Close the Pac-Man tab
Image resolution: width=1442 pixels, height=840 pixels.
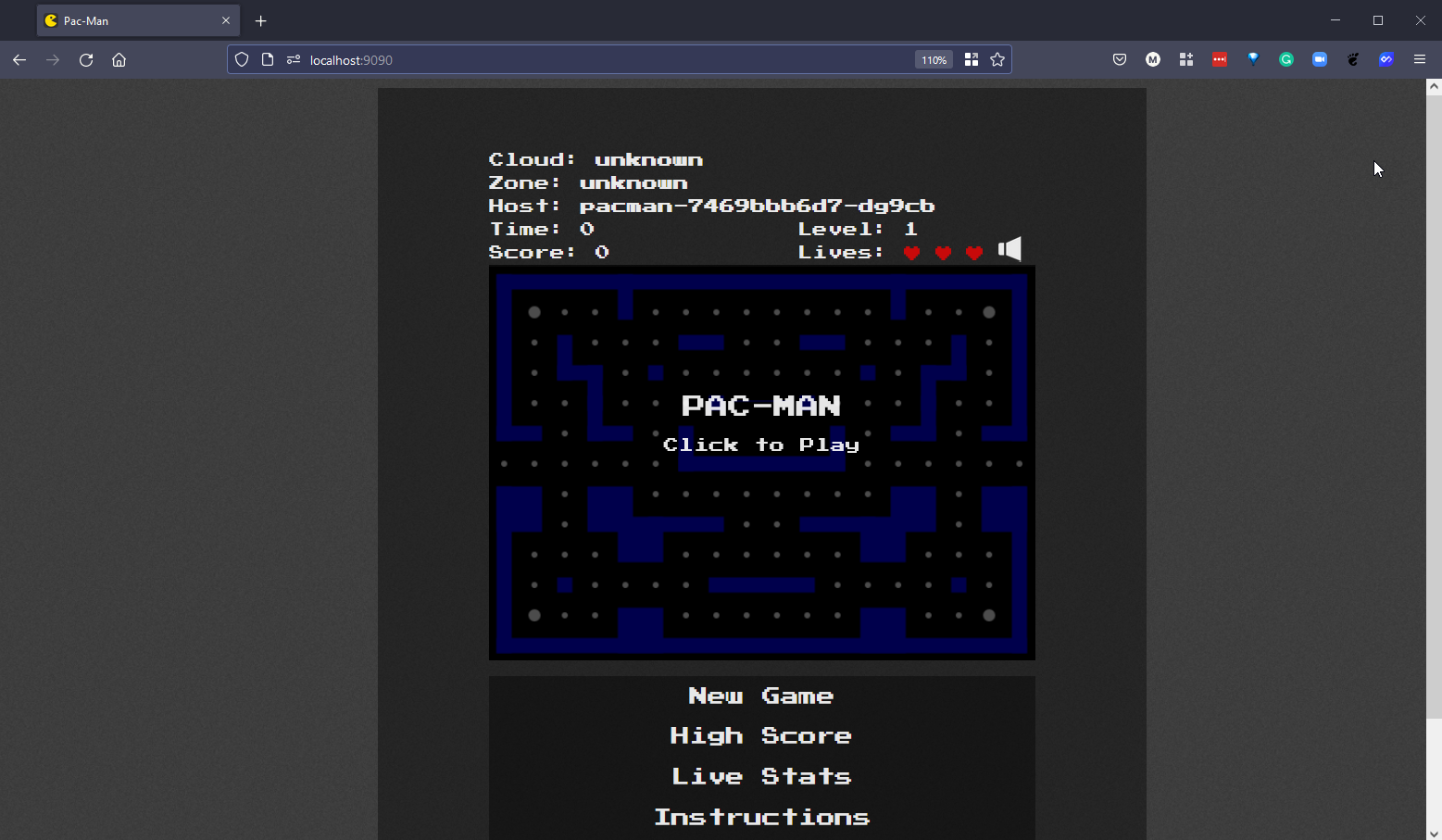(226, 21)
